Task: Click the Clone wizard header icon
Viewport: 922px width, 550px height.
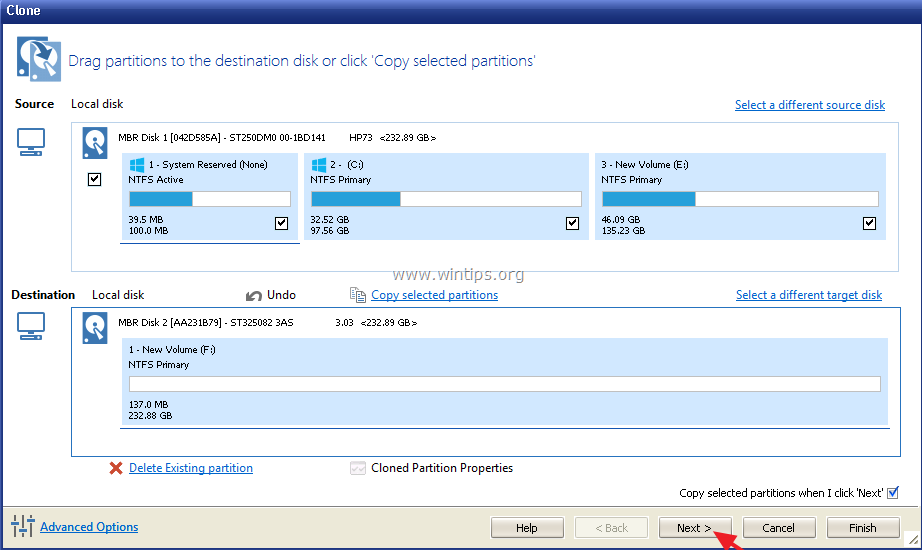Action: pos(39,59)
